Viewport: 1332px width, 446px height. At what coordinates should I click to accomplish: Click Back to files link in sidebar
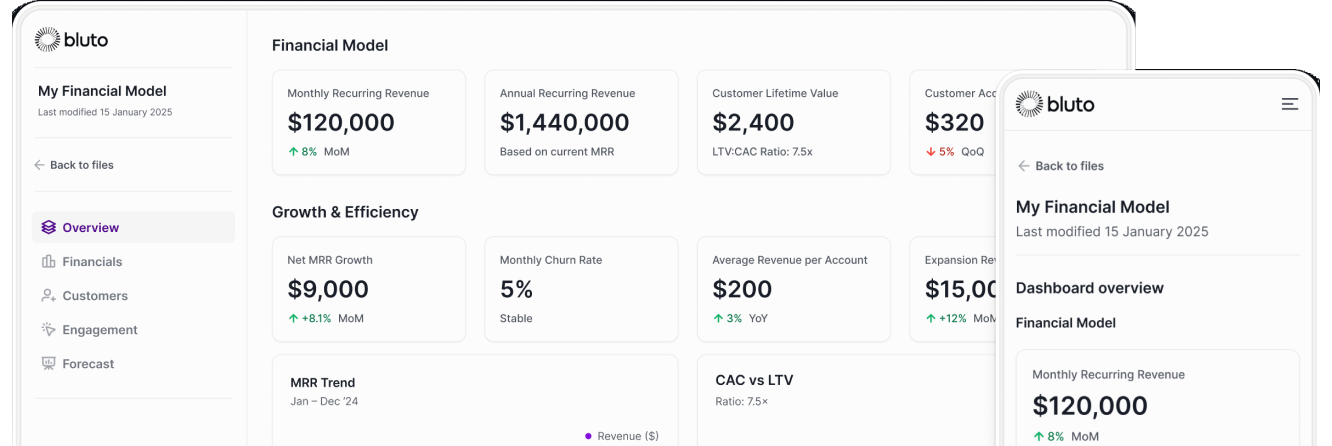click(x=81, y=165)
